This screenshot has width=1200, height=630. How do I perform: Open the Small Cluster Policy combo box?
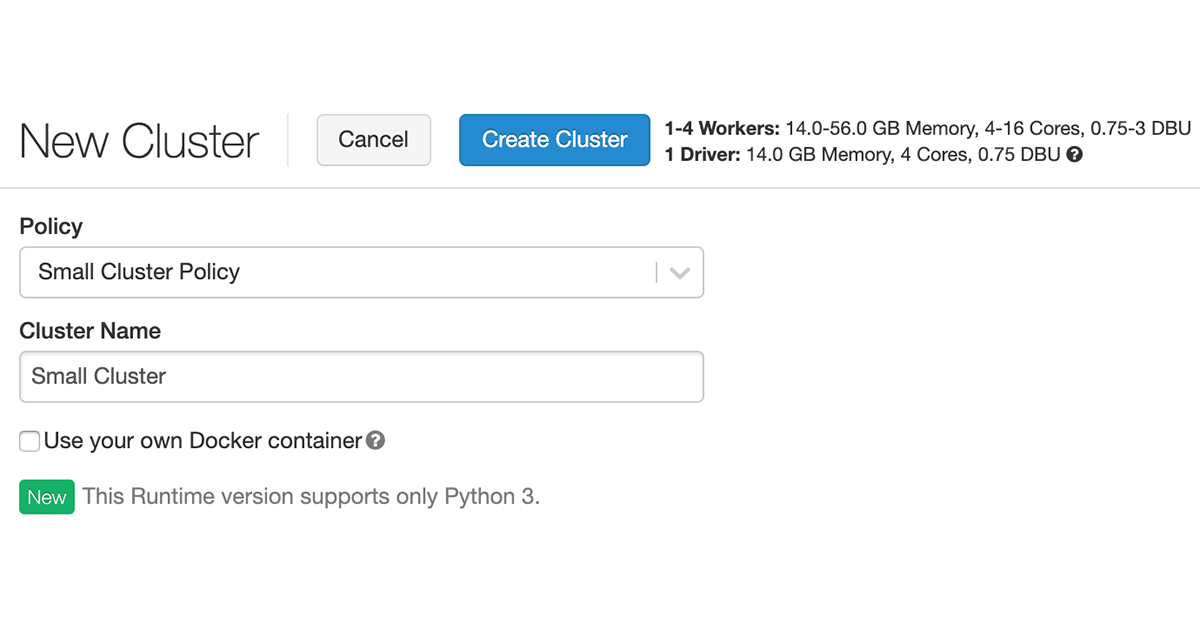pos(340,272)
